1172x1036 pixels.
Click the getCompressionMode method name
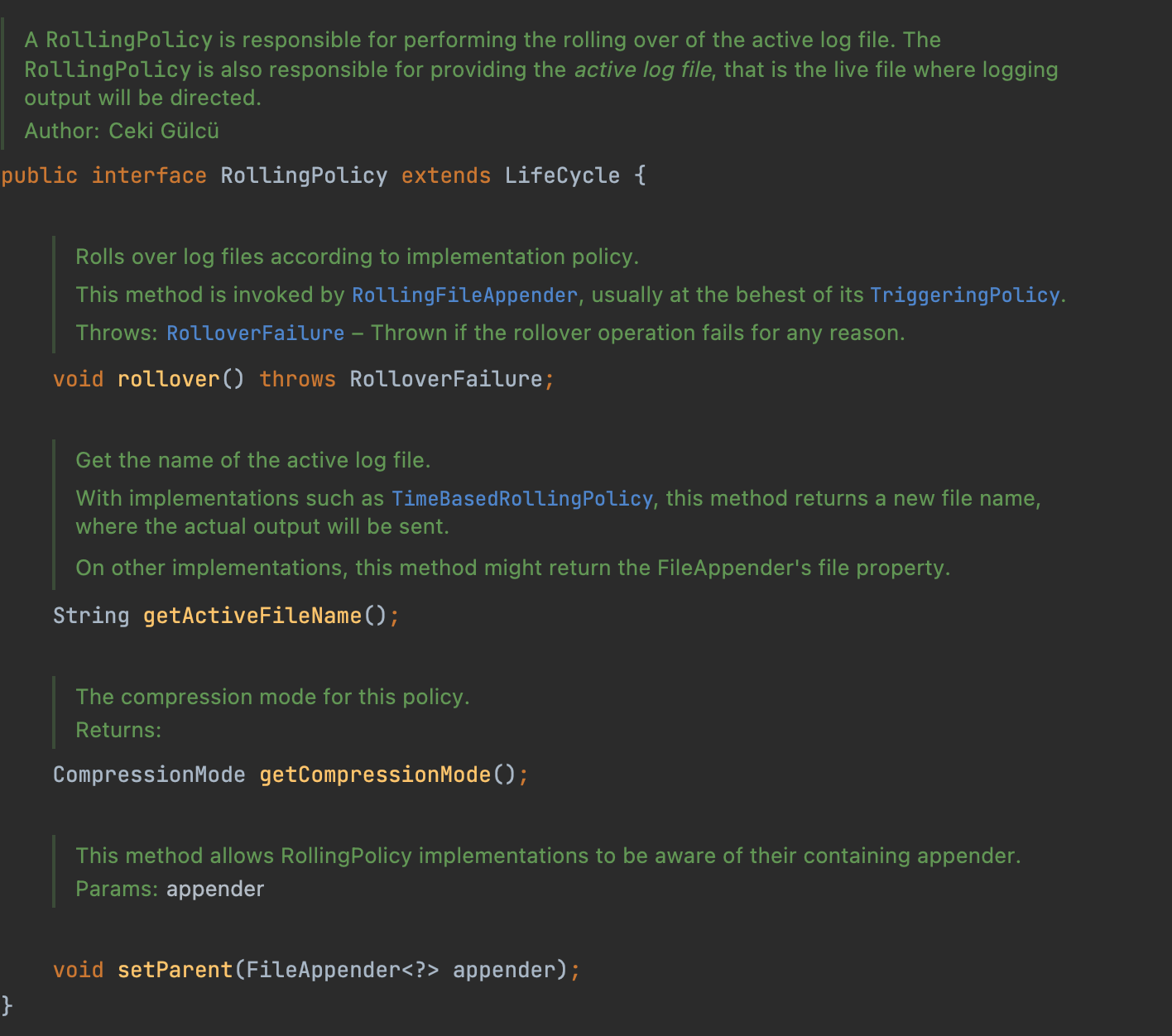376,775
